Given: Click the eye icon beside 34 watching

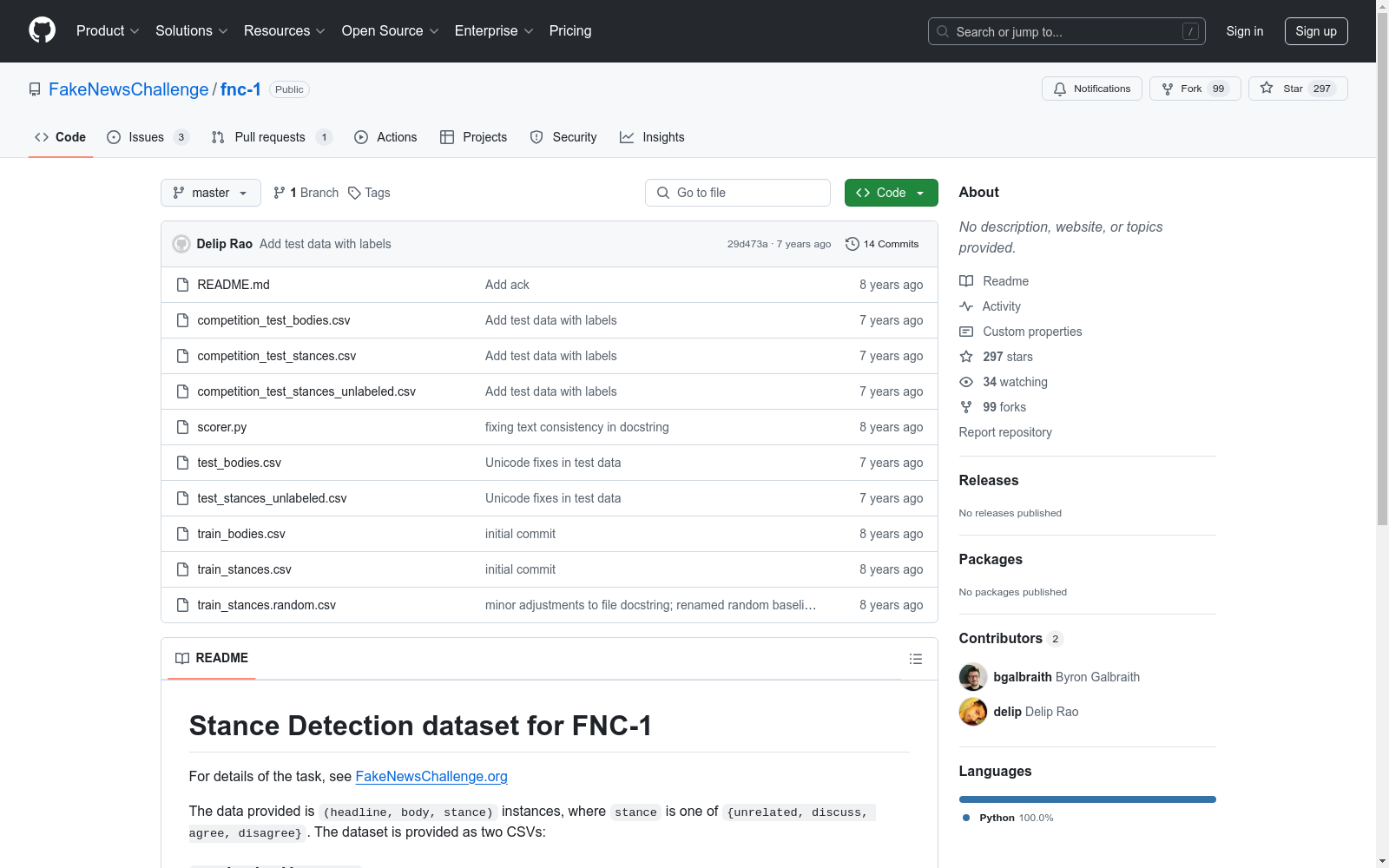Looking at the screenshot, I should click(966, 382).
